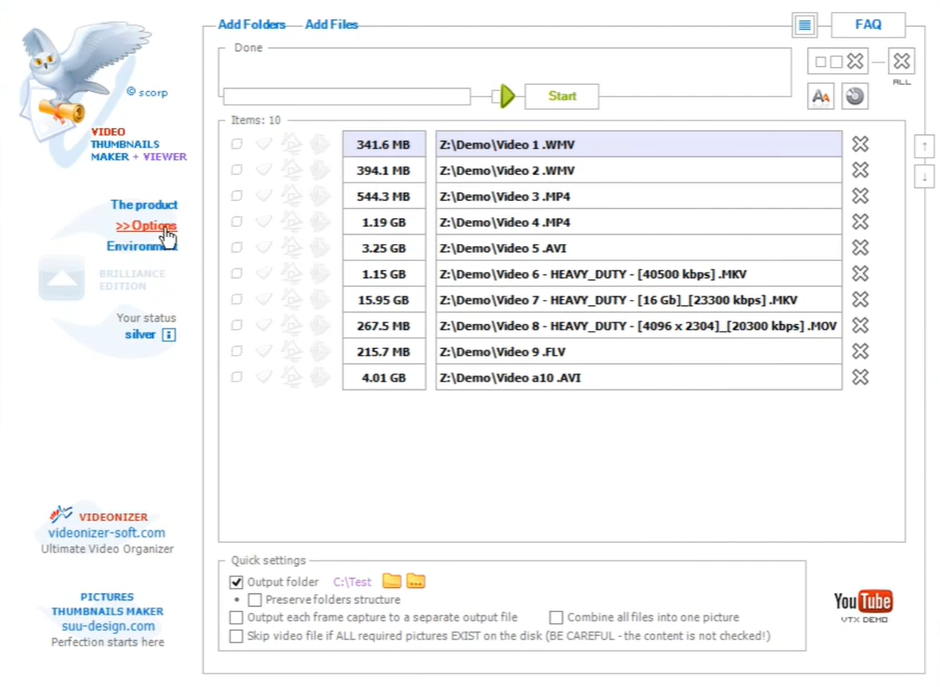Toggle the Output folder checkbox

point(236,582)
